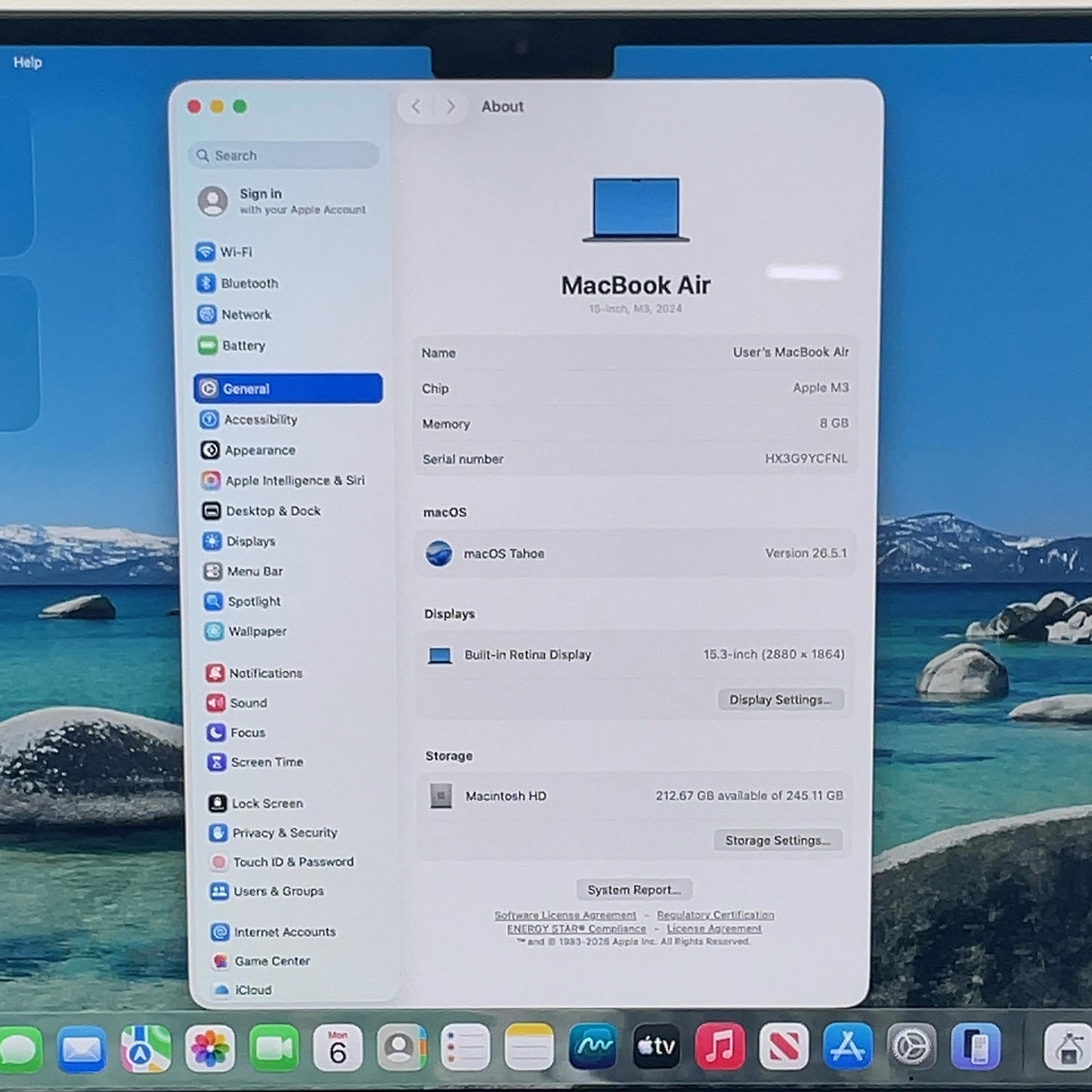This screenshot has width=1092, height=1092.
Task: Open the Help menu in menu bar
Action: (28, 63)
